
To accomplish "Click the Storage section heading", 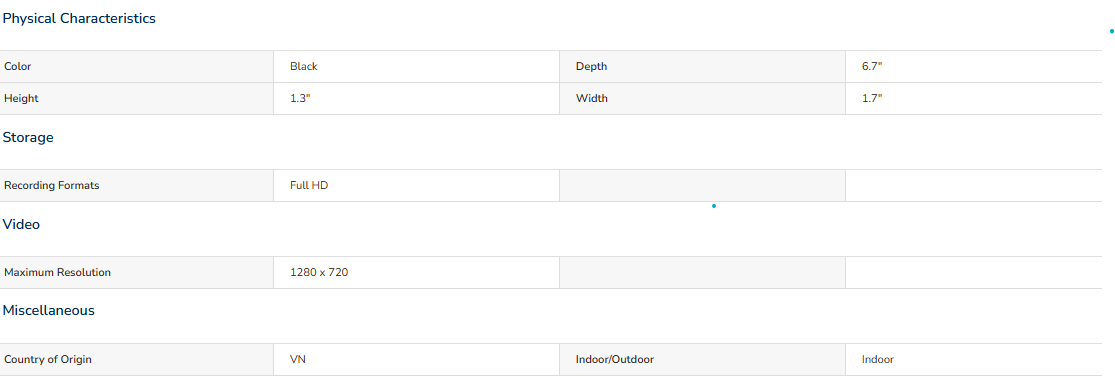I will pyautogui.click(x=28, y=138).
